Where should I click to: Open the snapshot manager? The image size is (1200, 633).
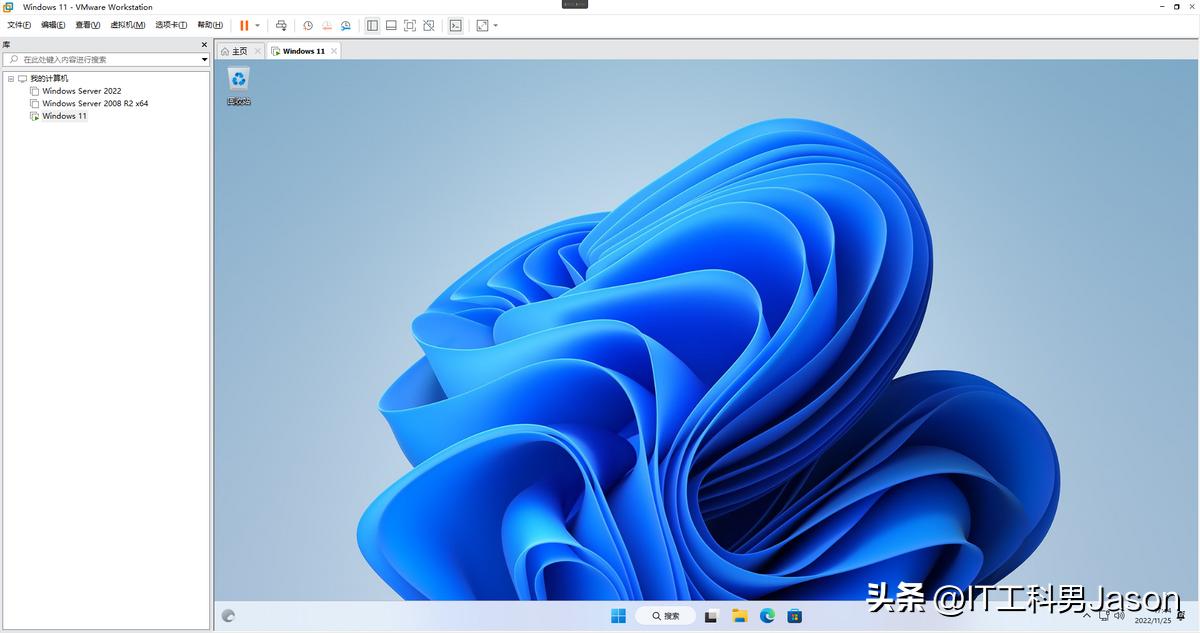[346, 25]
